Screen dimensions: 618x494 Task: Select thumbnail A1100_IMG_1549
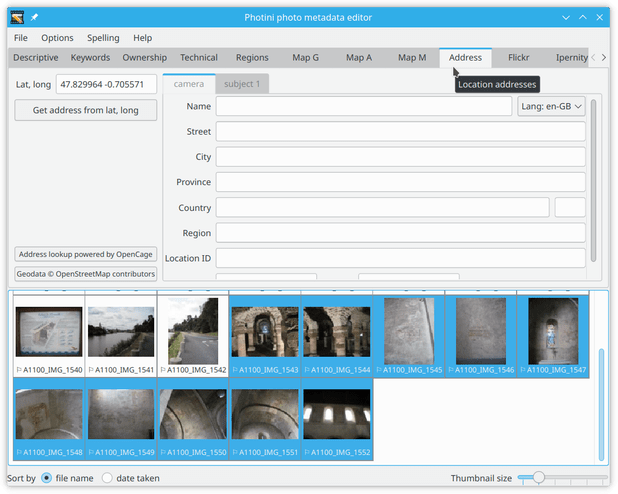[121, 419]
